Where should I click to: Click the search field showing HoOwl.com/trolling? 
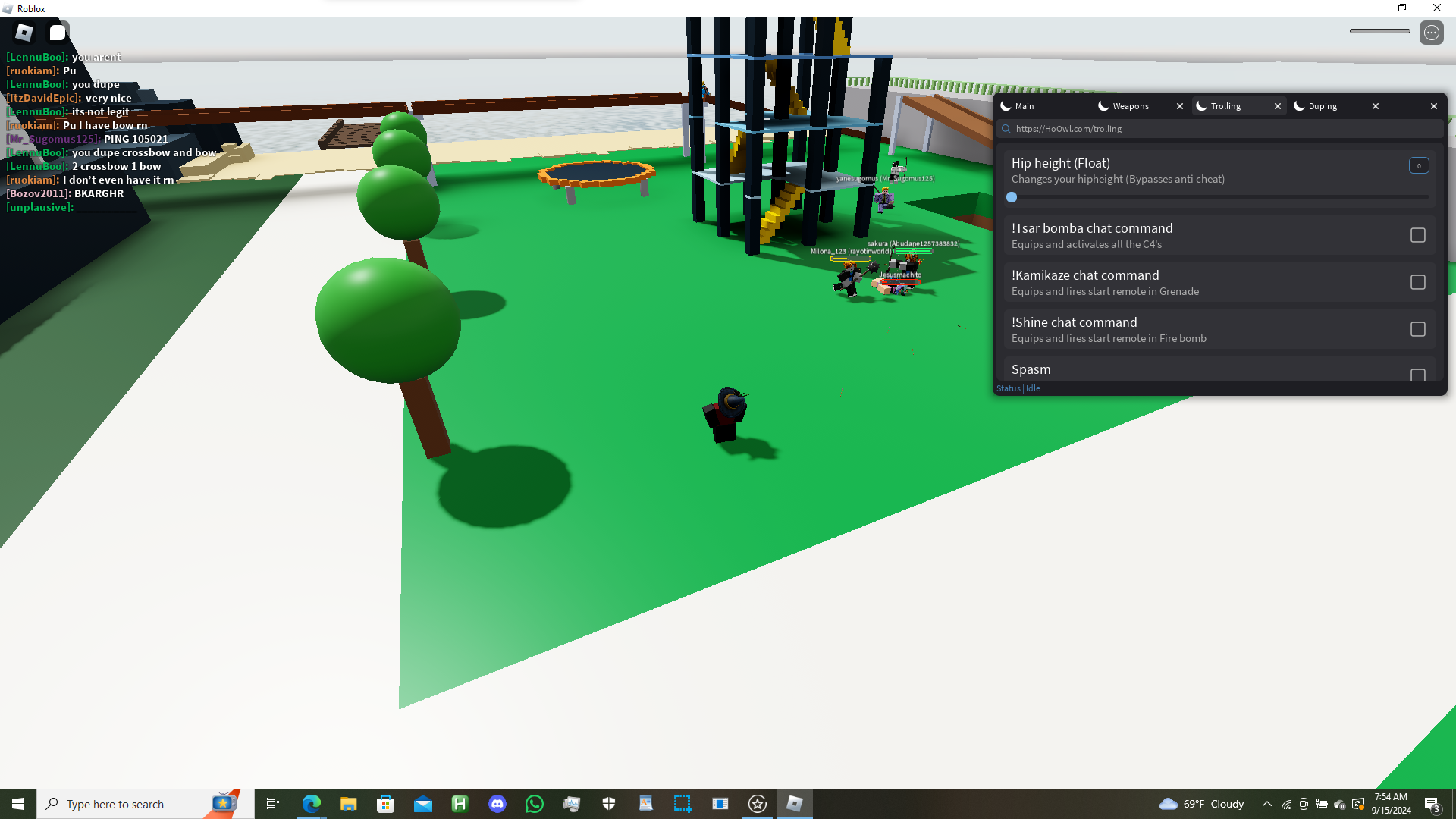click(x=1220, y=129)
